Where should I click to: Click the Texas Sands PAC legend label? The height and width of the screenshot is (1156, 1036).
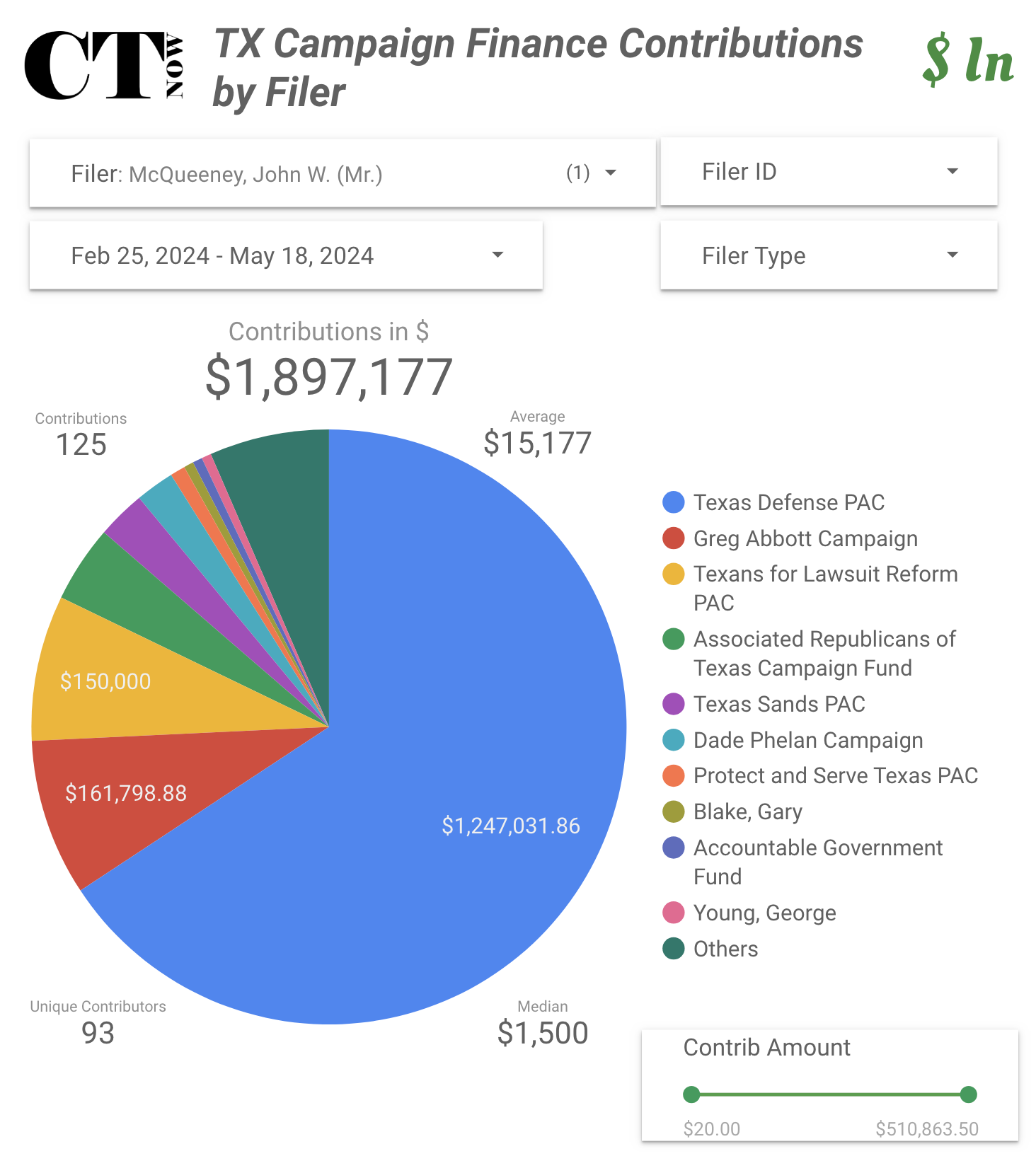(779, 704)
